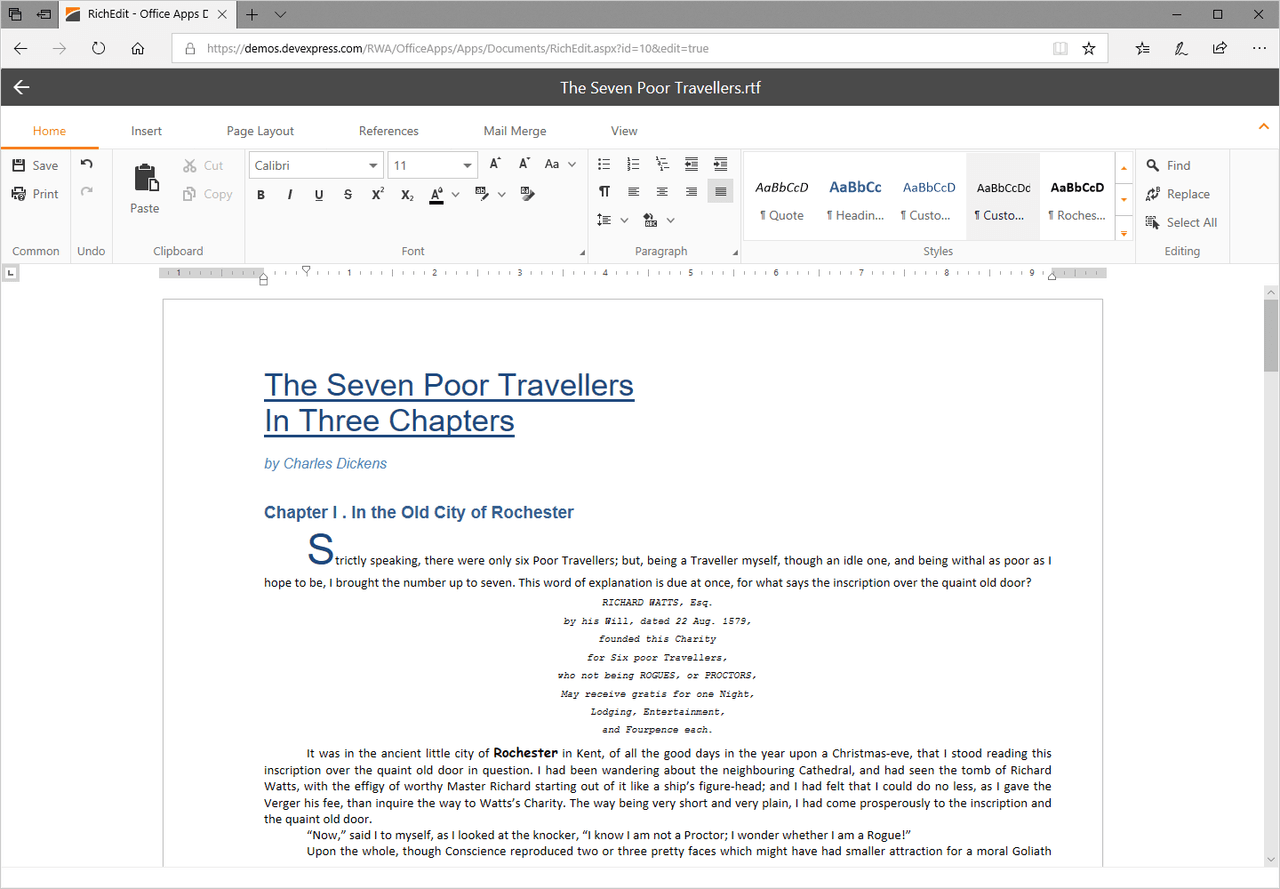1280x889 pixels.
Task: Align paragraph text left
Action: point(633,191)
